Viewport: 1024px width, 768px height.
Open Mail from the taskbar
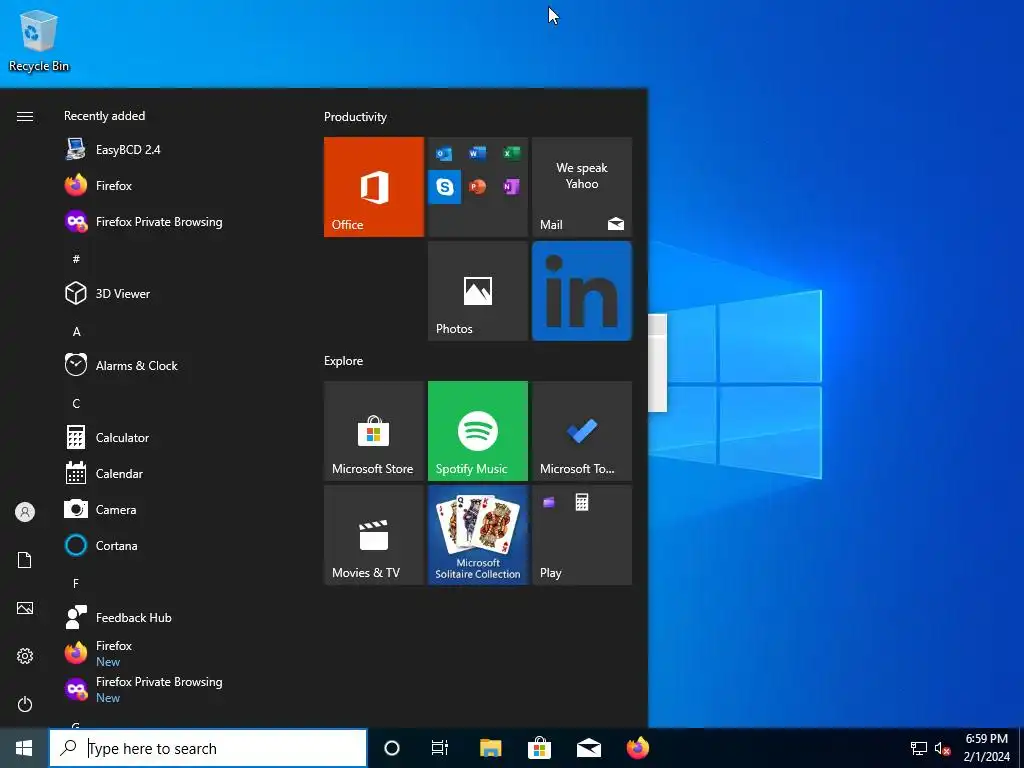pos(588,748)
